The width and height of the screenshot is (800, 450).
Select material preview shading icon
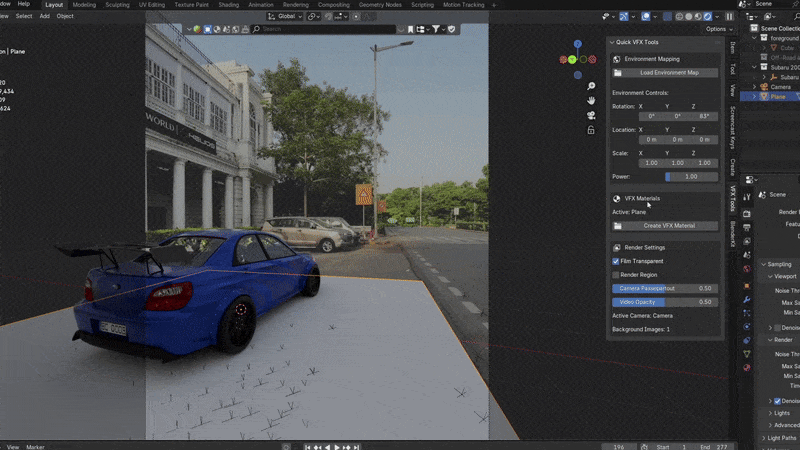pos(698,17)
